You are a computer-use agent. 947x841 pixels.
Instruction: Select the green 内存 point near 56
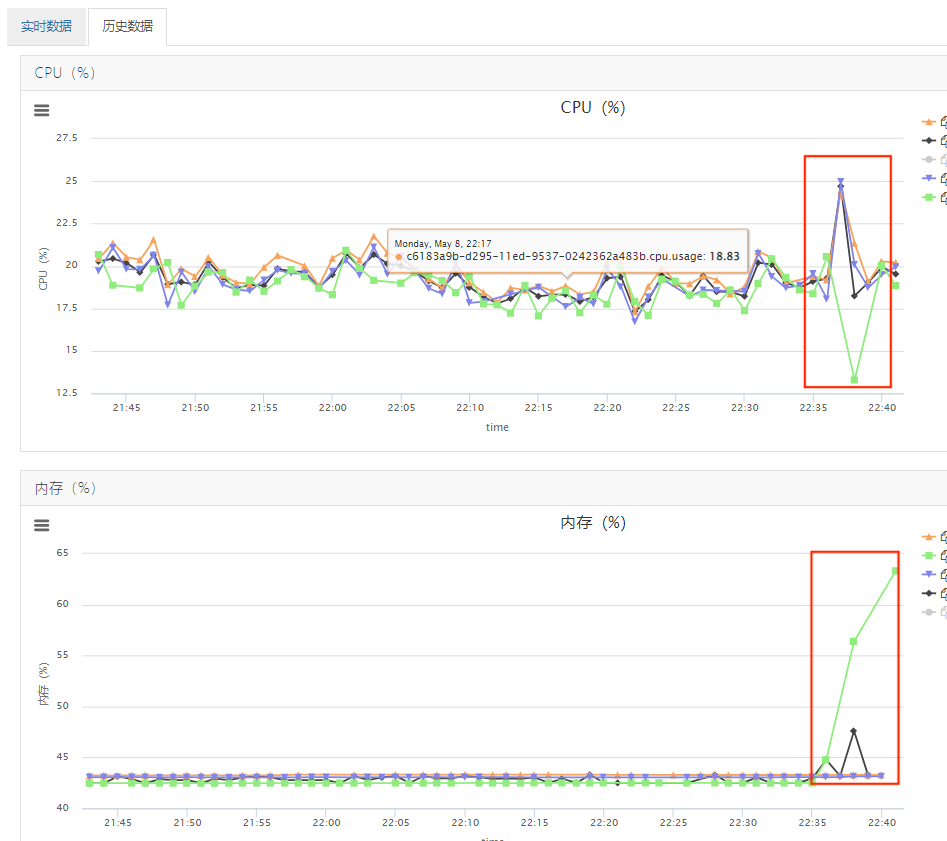pyautogui.click(x=853, y=642)
